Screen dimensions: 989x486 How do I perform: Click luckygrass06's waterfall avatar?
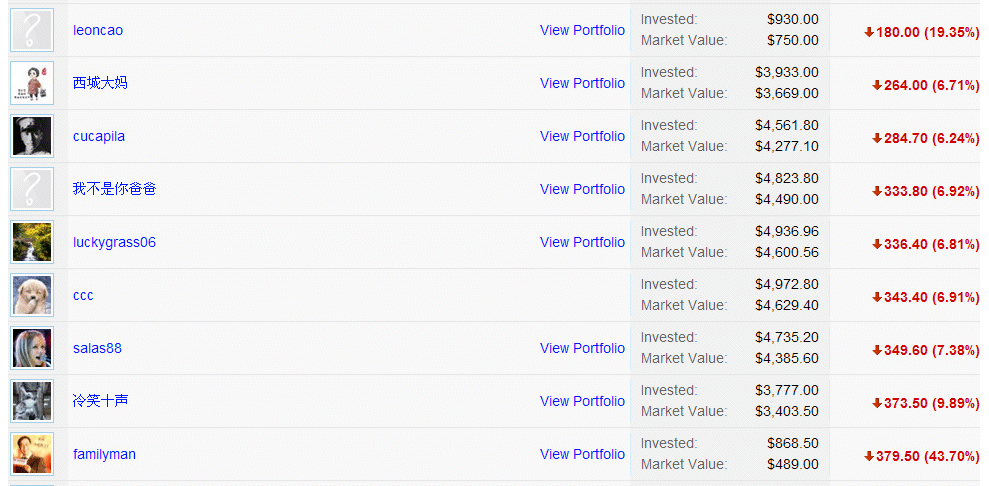(x=32, y=241)
